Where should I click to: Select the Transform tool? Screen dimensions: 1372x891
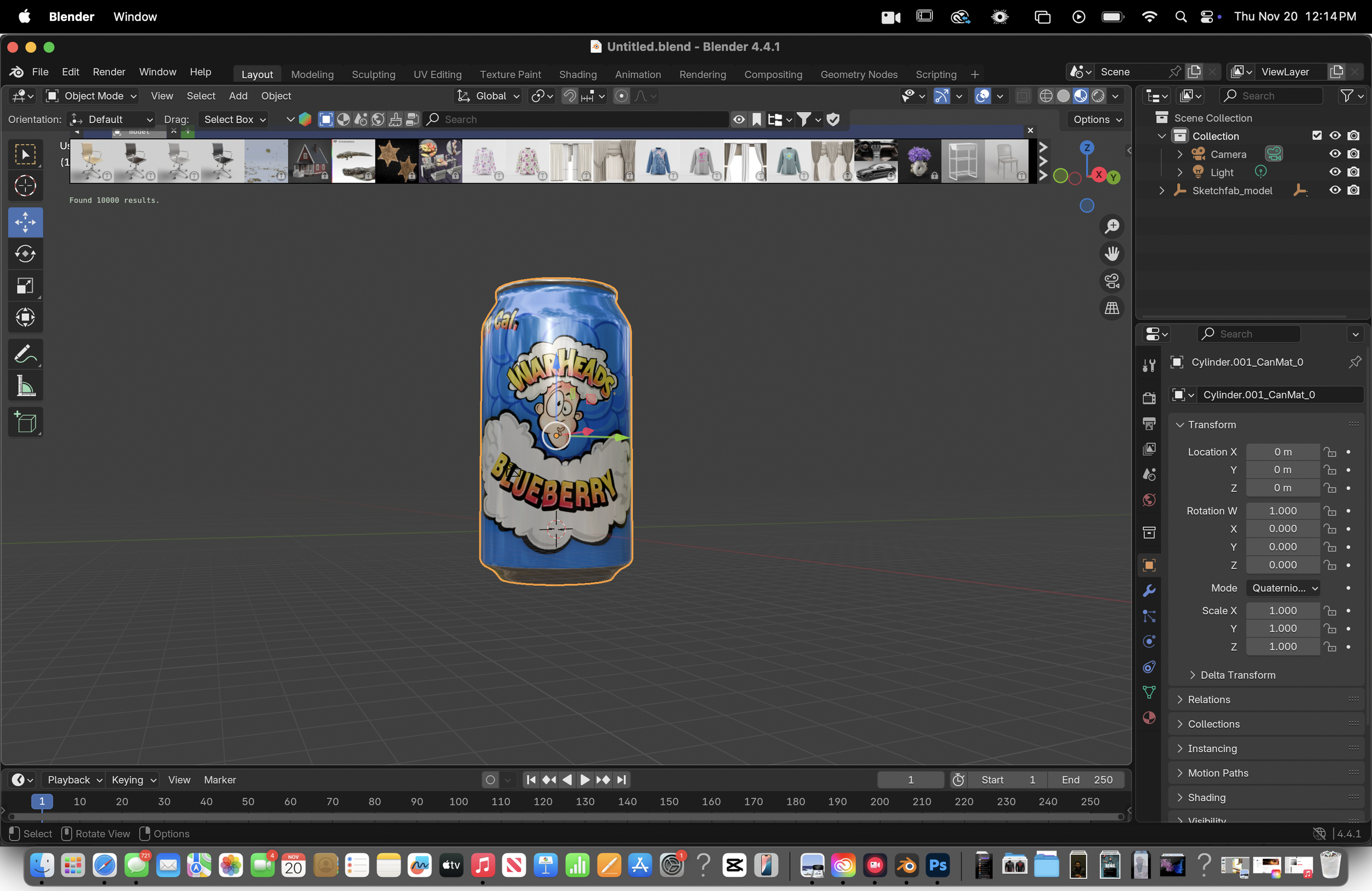[25, 317]
